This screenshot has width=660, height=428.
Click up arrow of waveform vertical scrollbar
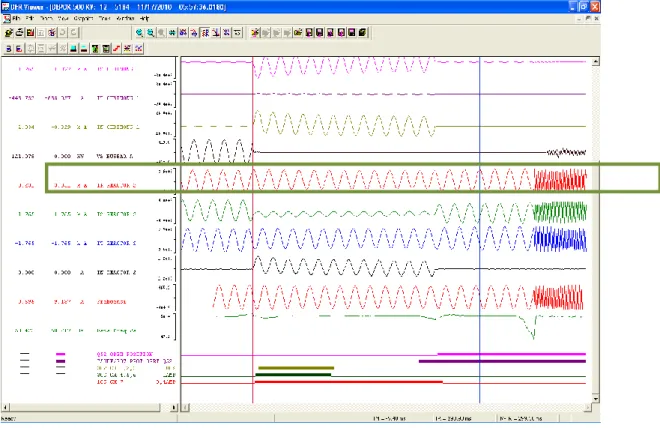pyautogui.click(x=596, y=61)
